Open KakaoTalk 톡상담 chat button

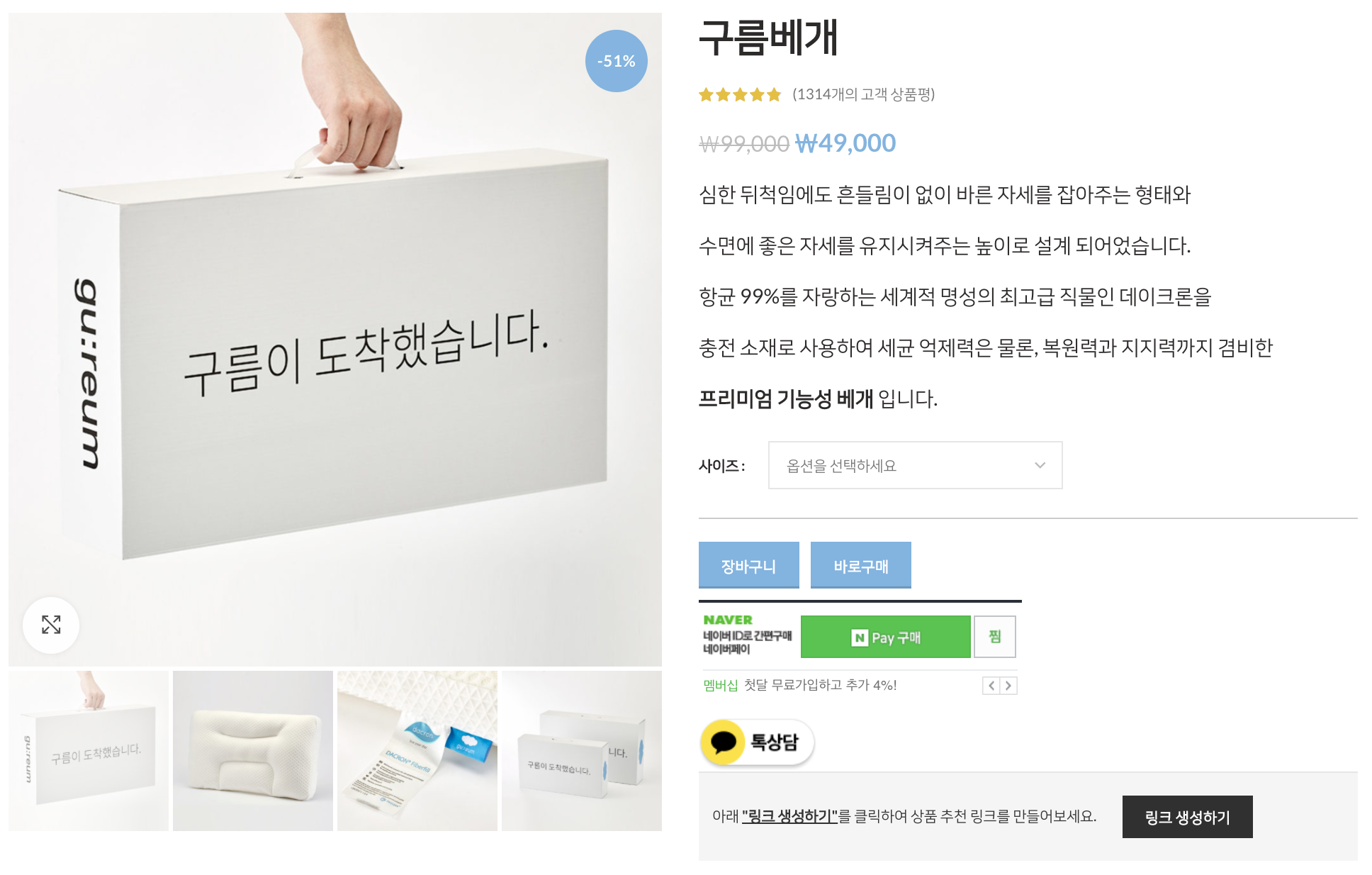(x=757, y=742)
